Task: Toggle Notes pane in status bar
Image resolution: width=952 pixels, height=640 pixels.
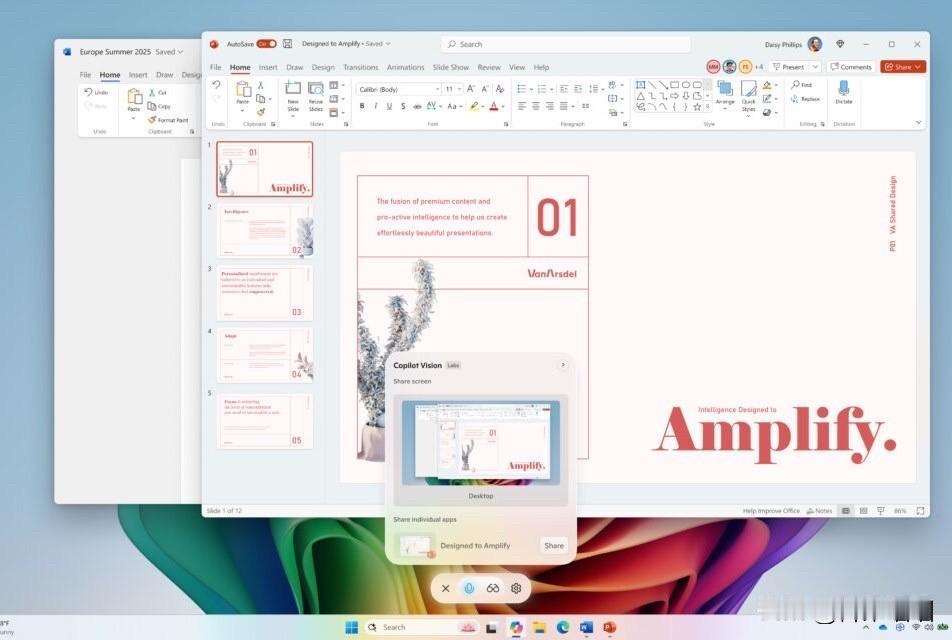Action: pos(819,511)
